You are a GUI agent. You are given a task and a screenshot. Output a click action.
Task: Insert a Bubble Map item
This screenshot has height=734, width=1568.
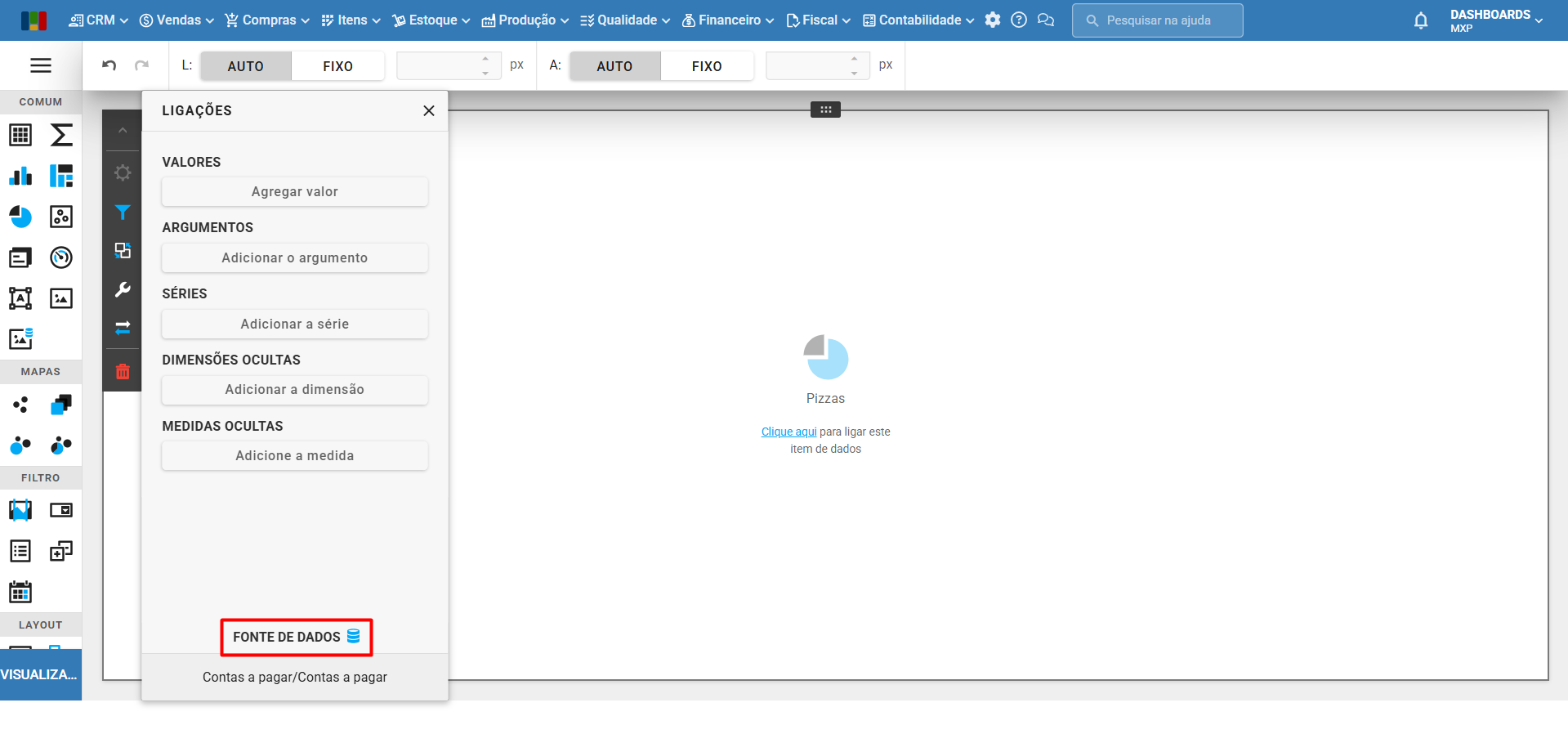20,445
